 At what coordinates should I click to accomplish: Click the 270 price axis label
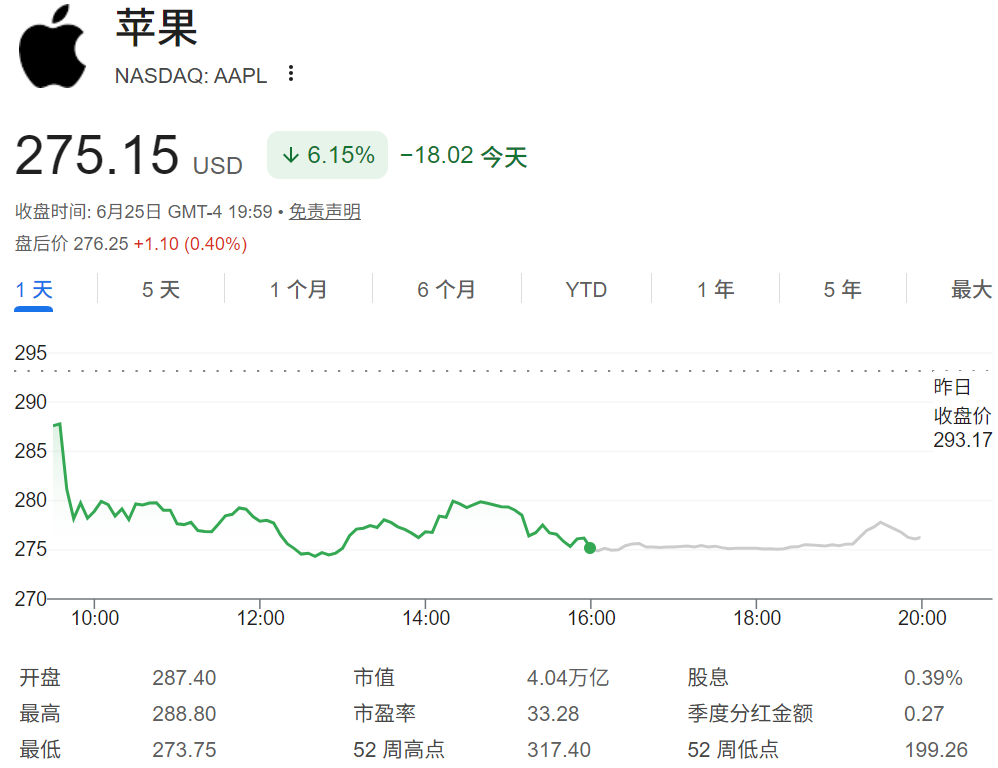point(31,599)
